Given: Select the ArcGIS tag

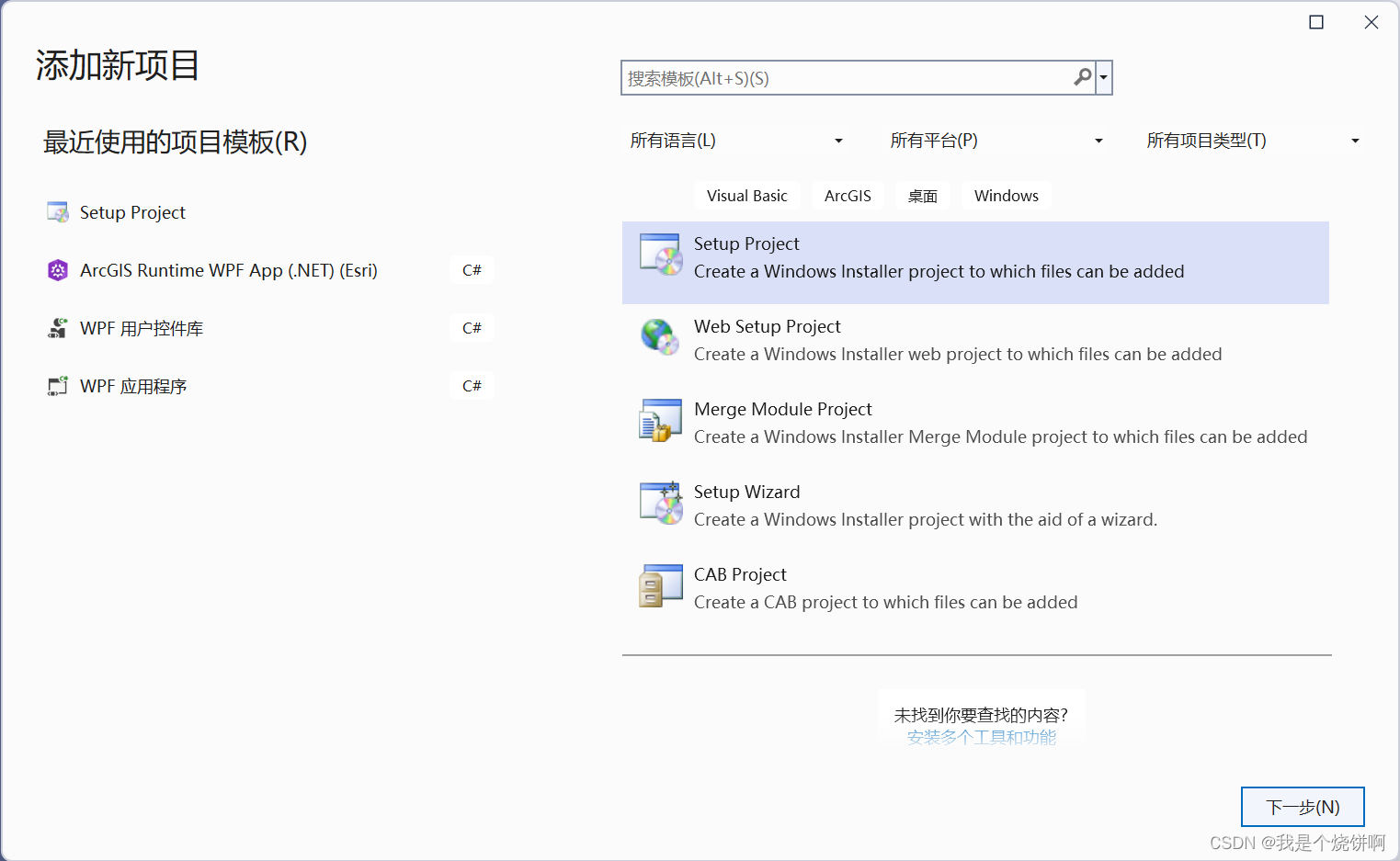Looking at the screenshot, I should click(x=848, y=196).
